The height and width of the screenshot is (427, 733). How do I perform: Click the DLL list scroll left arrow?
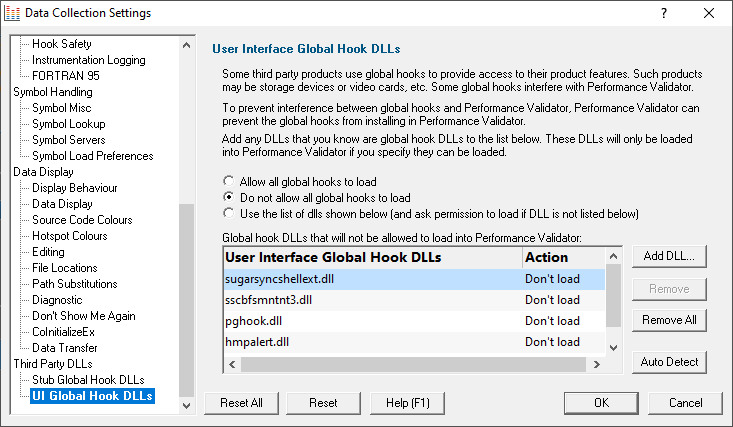click(232, 364)
